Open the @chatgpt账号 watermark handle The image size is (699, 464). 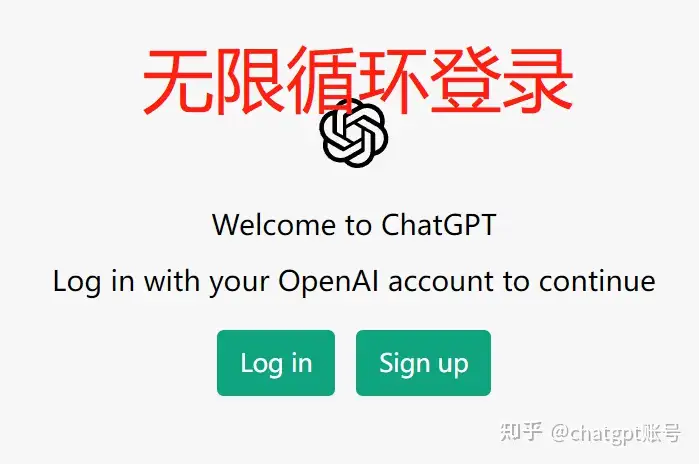click(616, 433)
